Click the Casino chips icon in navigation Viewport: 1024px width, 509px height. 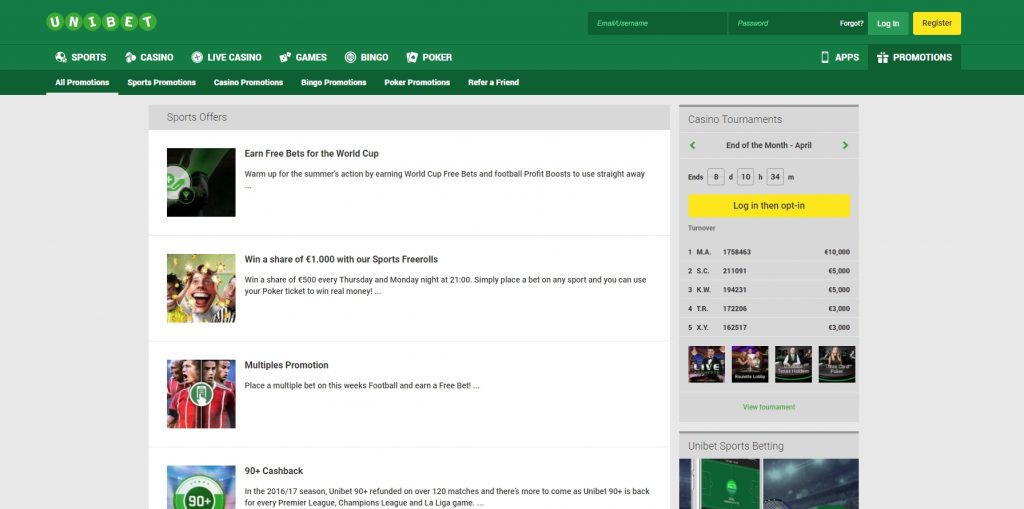tap(131, 57)
